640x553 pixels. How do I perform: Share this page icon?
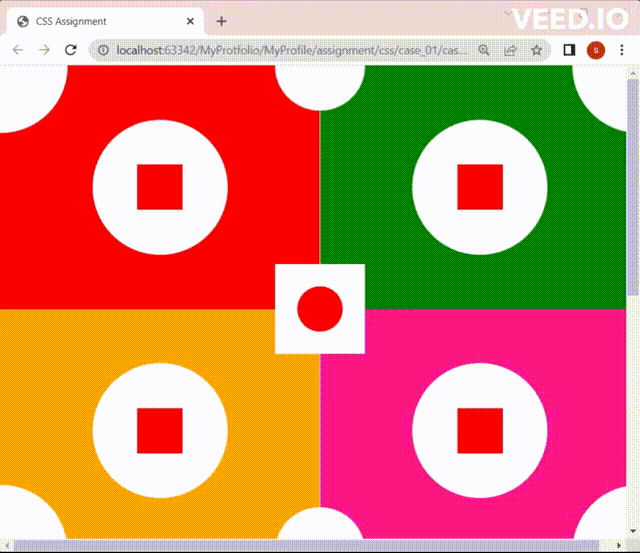(x=510, y=50)
